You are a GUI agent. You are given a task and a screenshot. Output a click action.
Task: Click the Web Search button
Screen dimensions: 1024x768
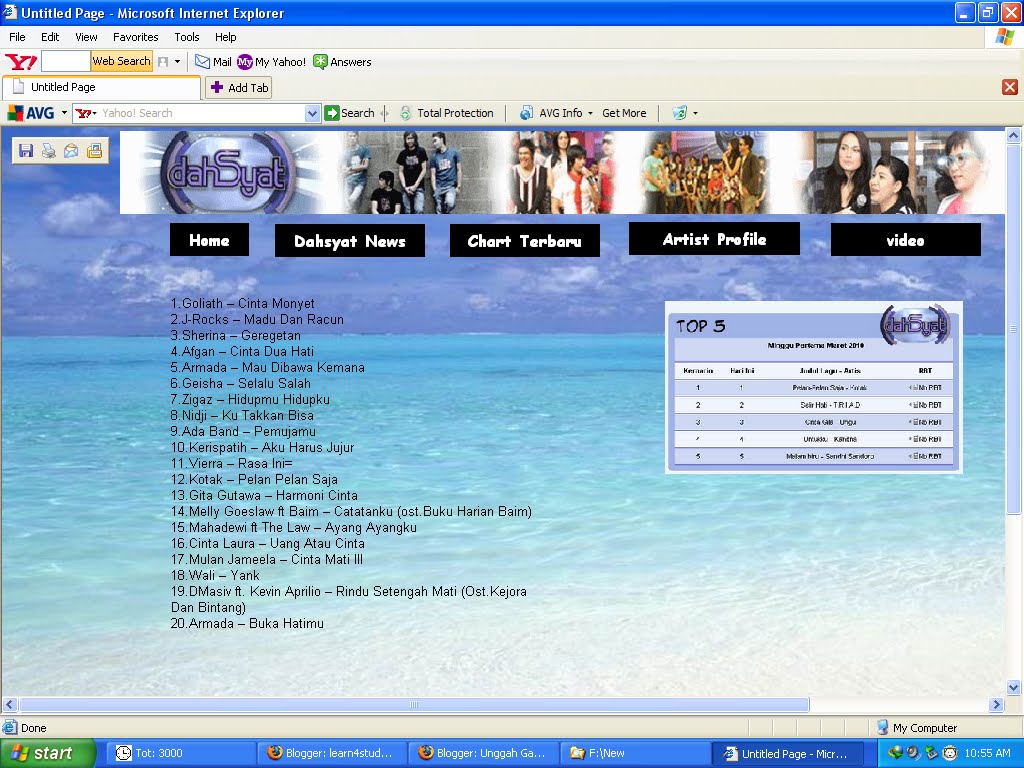point(121,61)
